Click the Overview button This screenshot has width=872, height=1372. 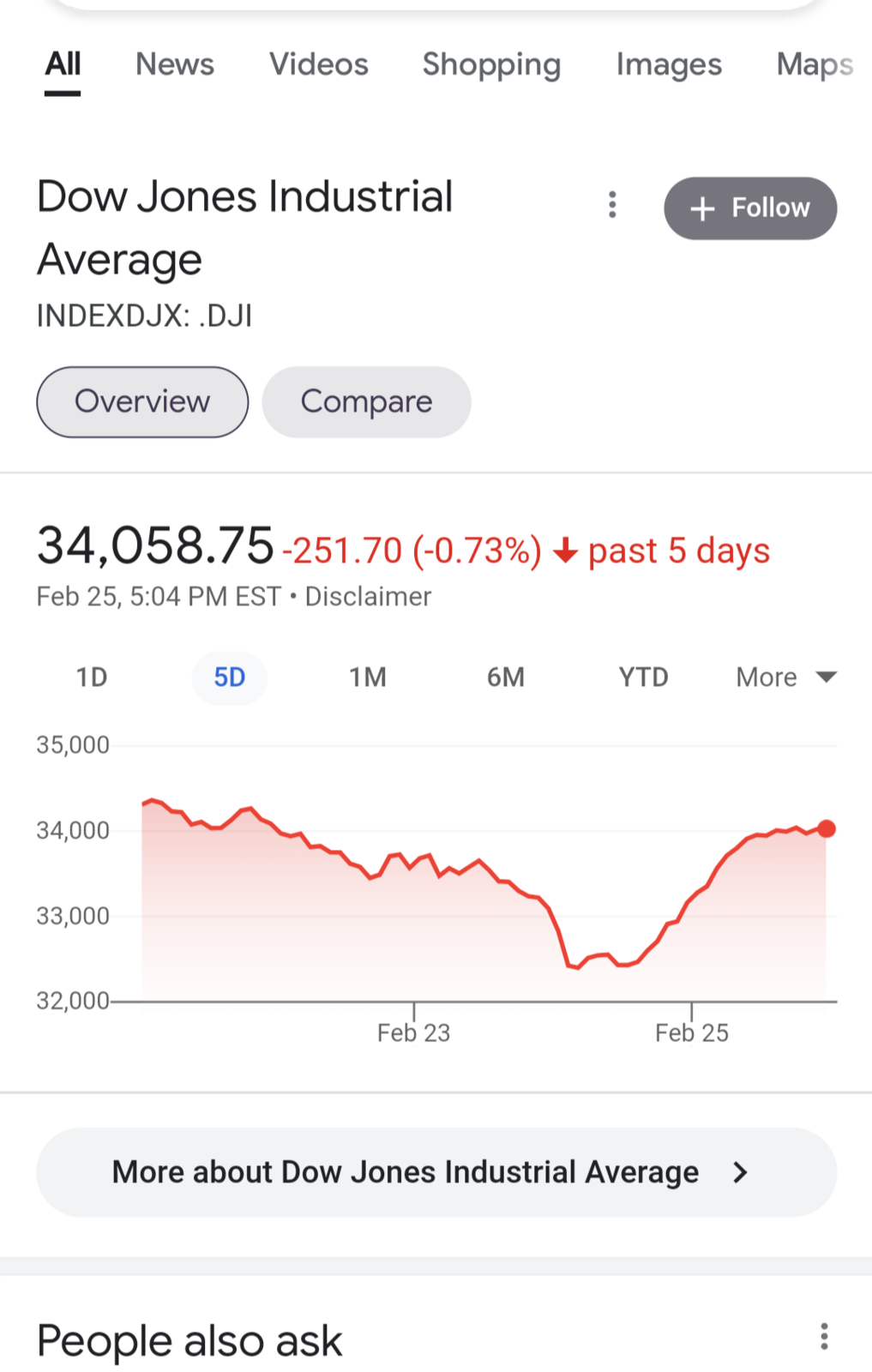pos(142,402)
